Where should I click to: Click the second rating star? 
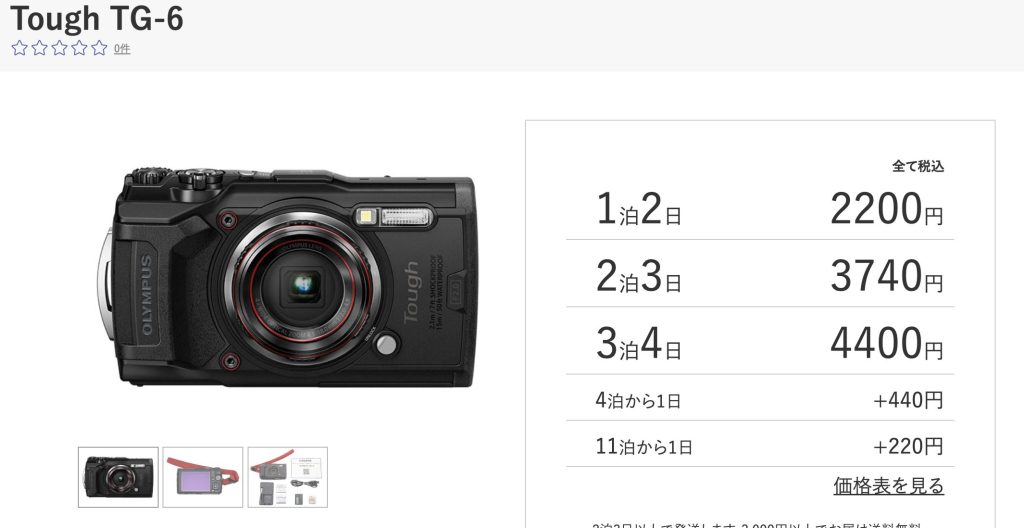click(x=39, y=48)
